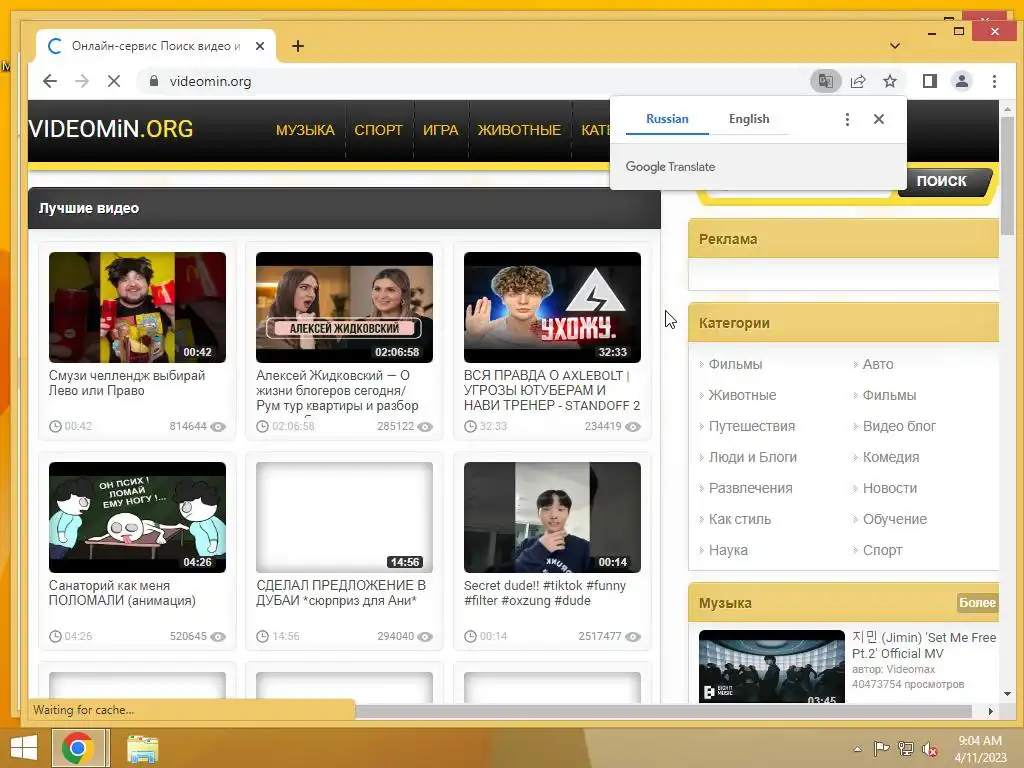
Task: Open ИГРА menu item
Action: tap(440, 130)
